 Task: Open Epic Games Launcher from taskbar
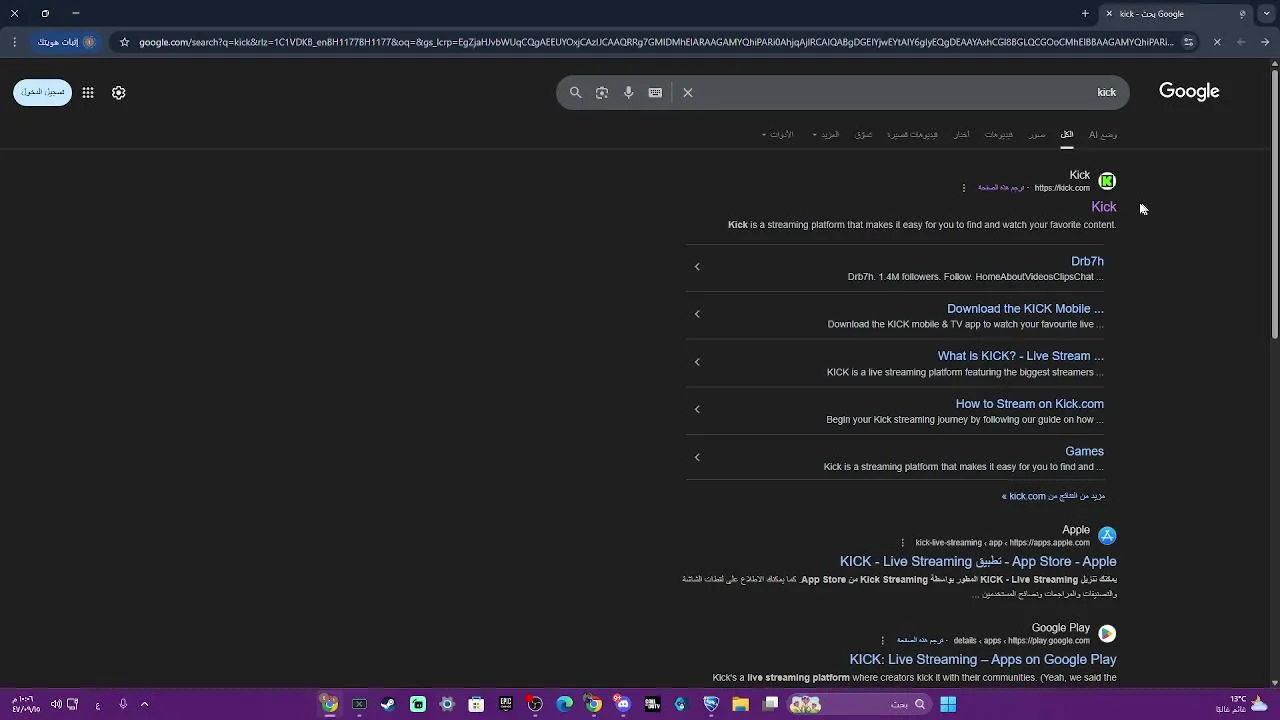pos(506,704)
